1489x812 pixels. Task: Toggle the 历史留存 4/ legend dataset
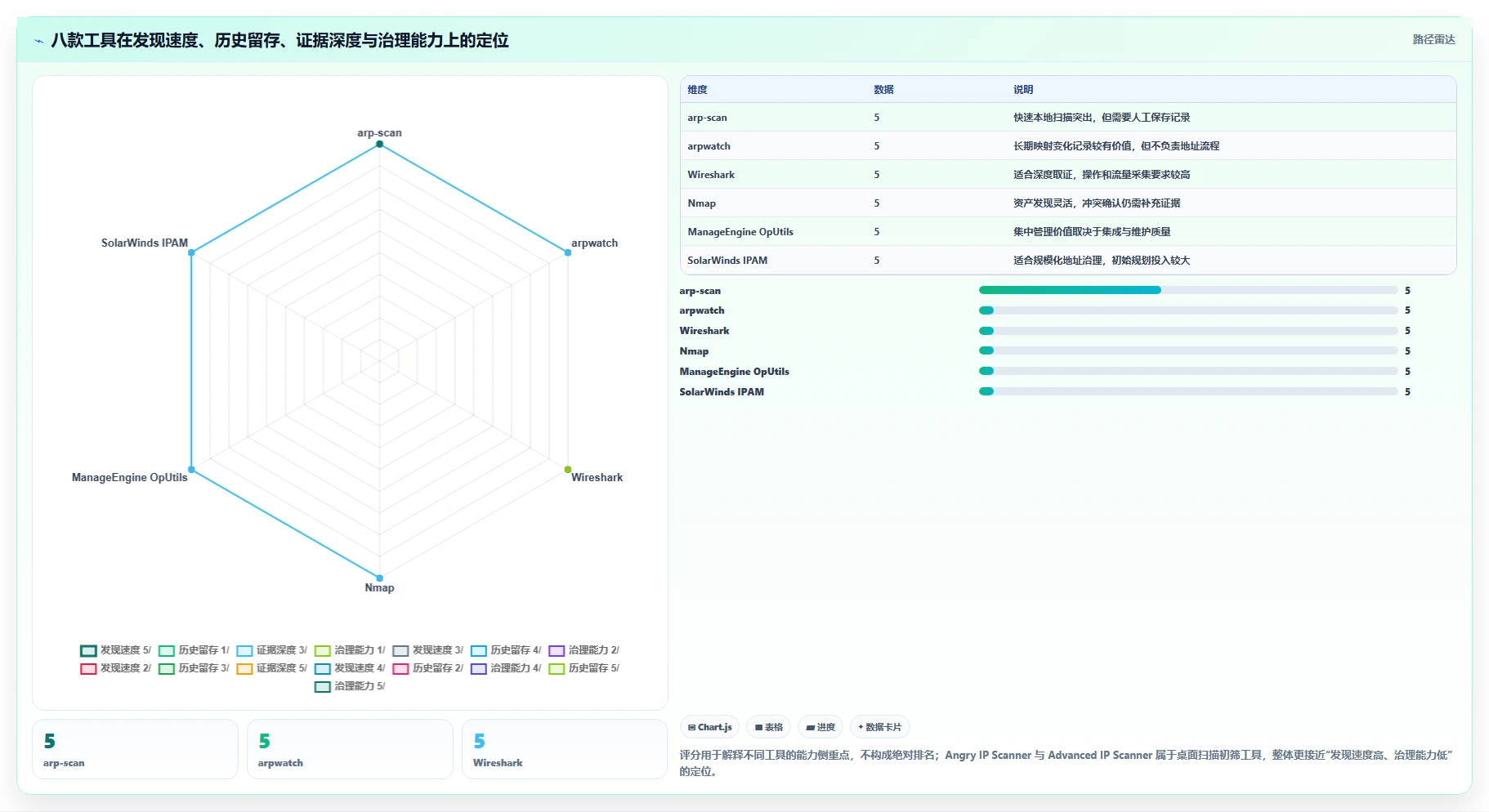tap(506, 650)
